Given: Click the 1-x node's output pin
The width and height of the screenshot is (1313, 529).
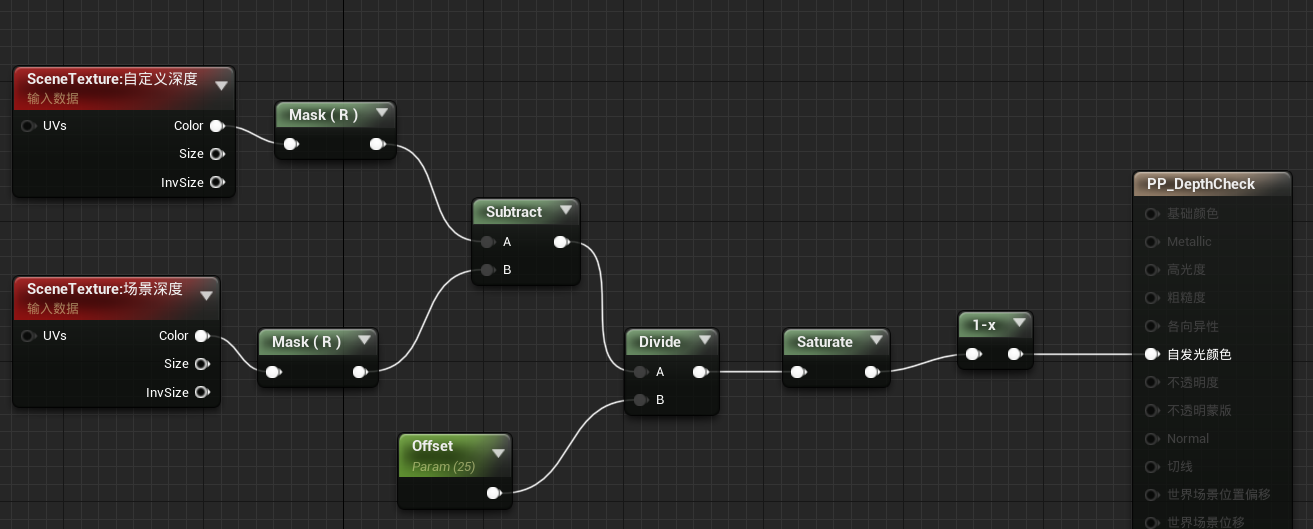Looking at the screenshot, I should [x=1015, y=353].
